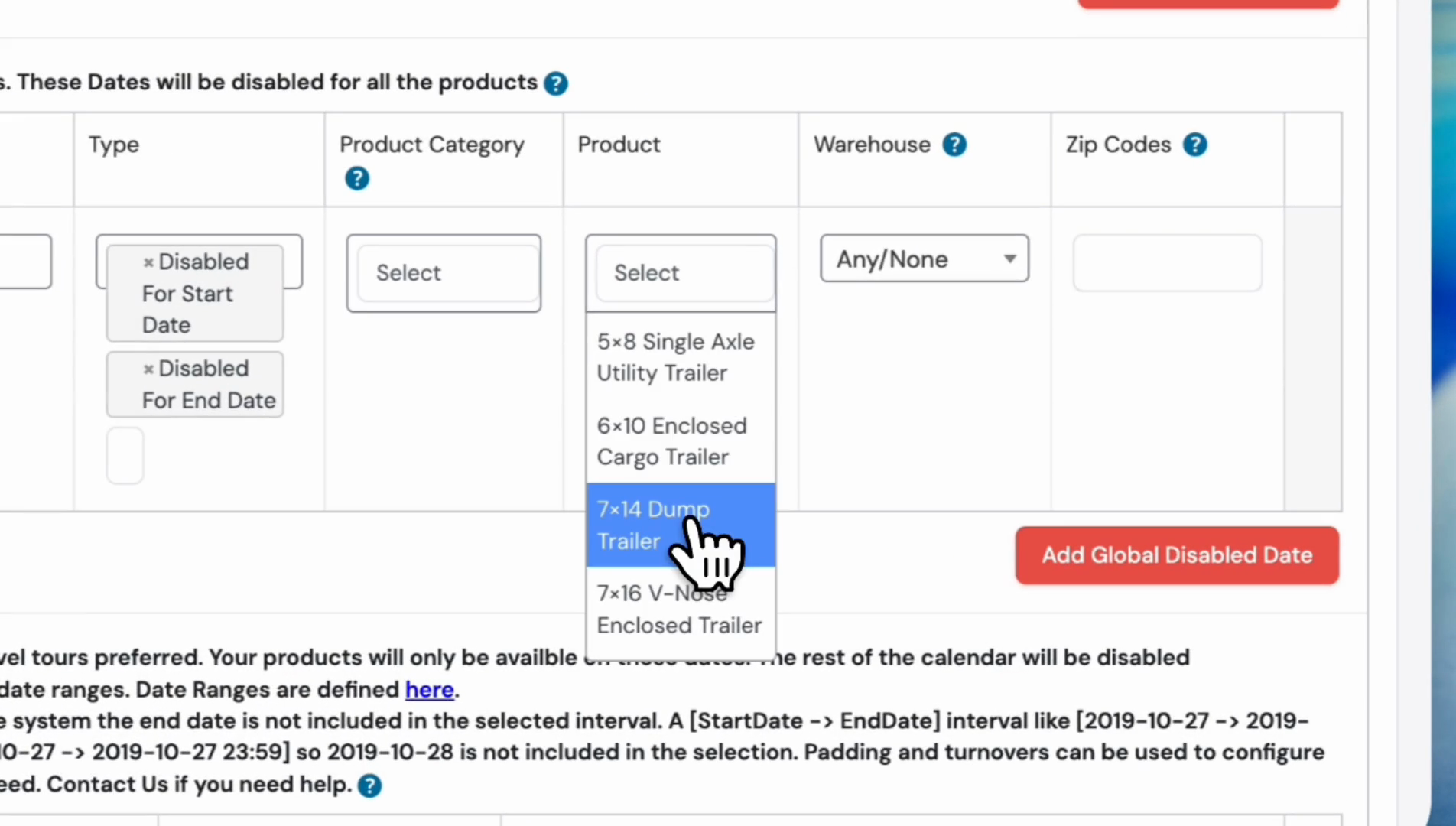Click the Type column header
The width and height of the screenshot is (1456, 826).
(114, 145)
